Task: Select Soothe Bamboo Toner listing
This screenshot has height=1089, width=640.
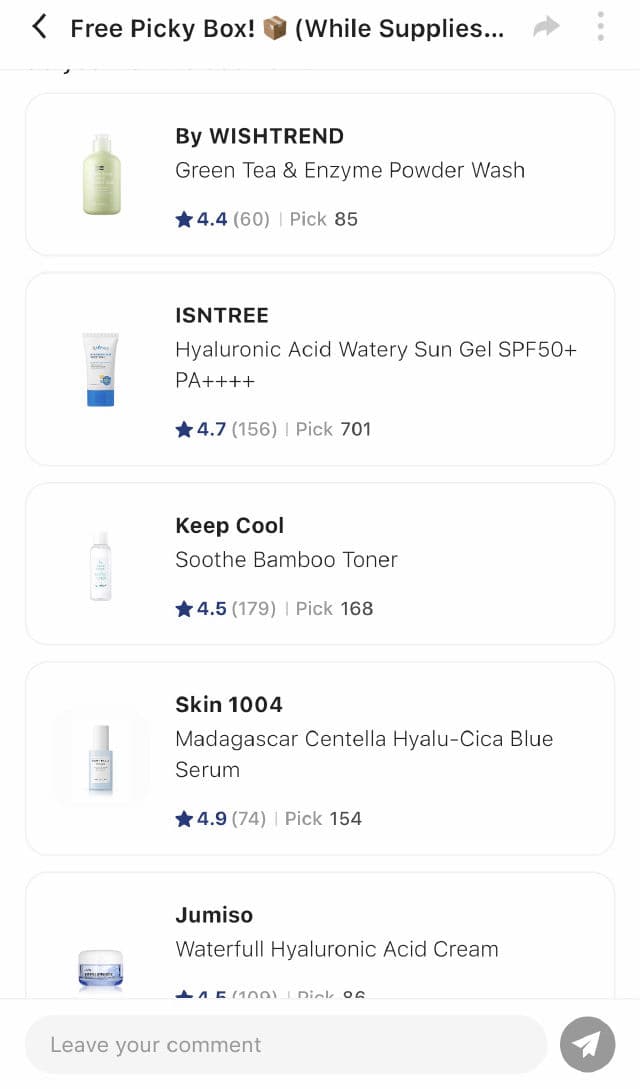Action: tap(286, 560)
